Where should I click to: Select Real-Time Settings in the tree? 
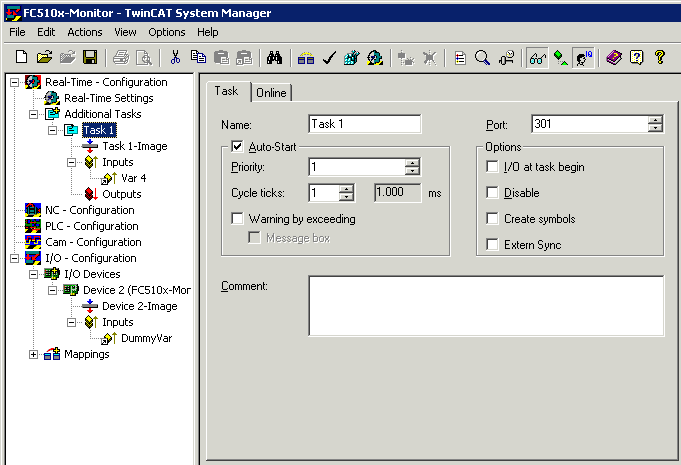(109, 98)
